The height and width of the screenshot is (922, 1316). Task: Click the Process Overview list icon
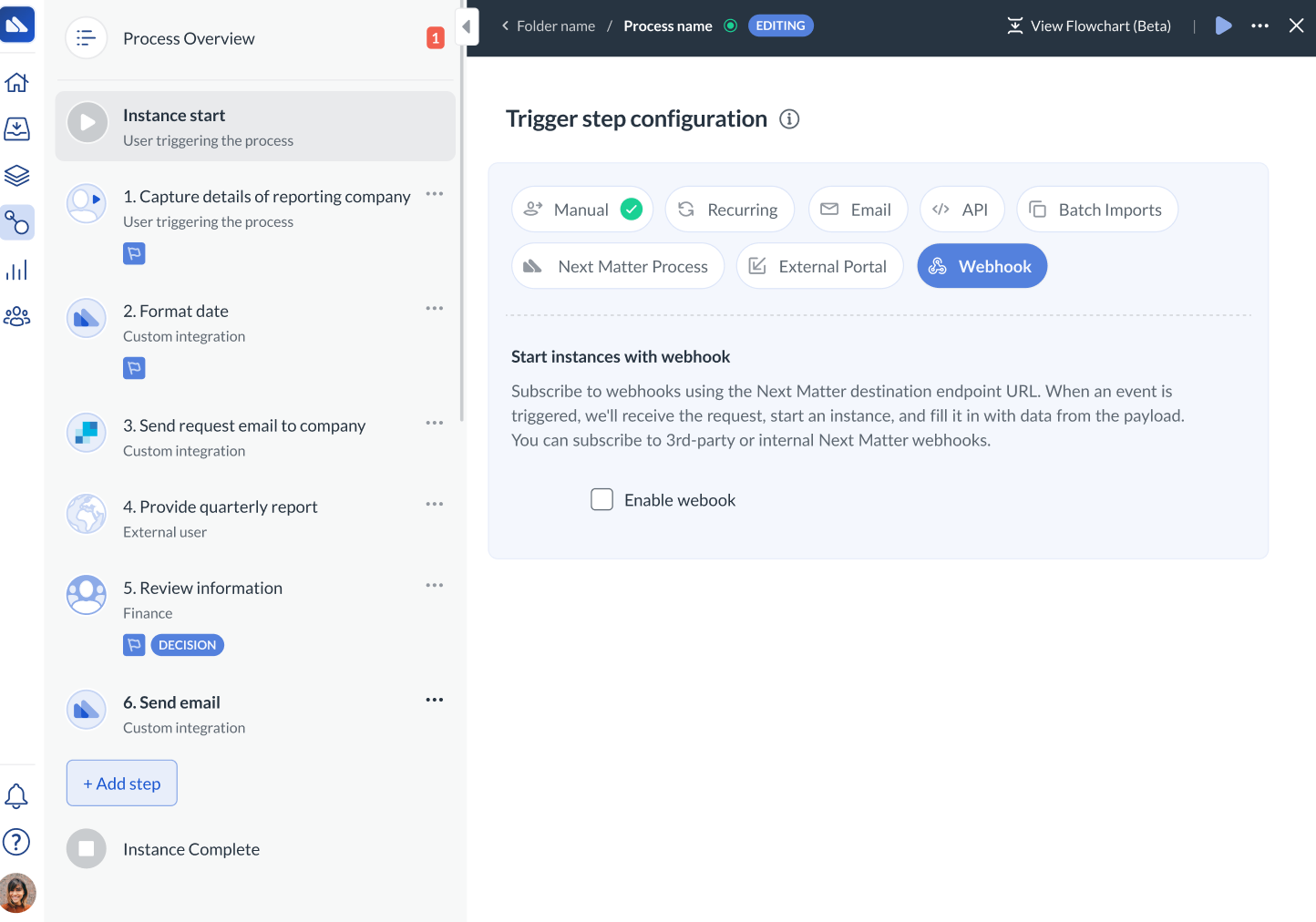(x=87, y=38)
